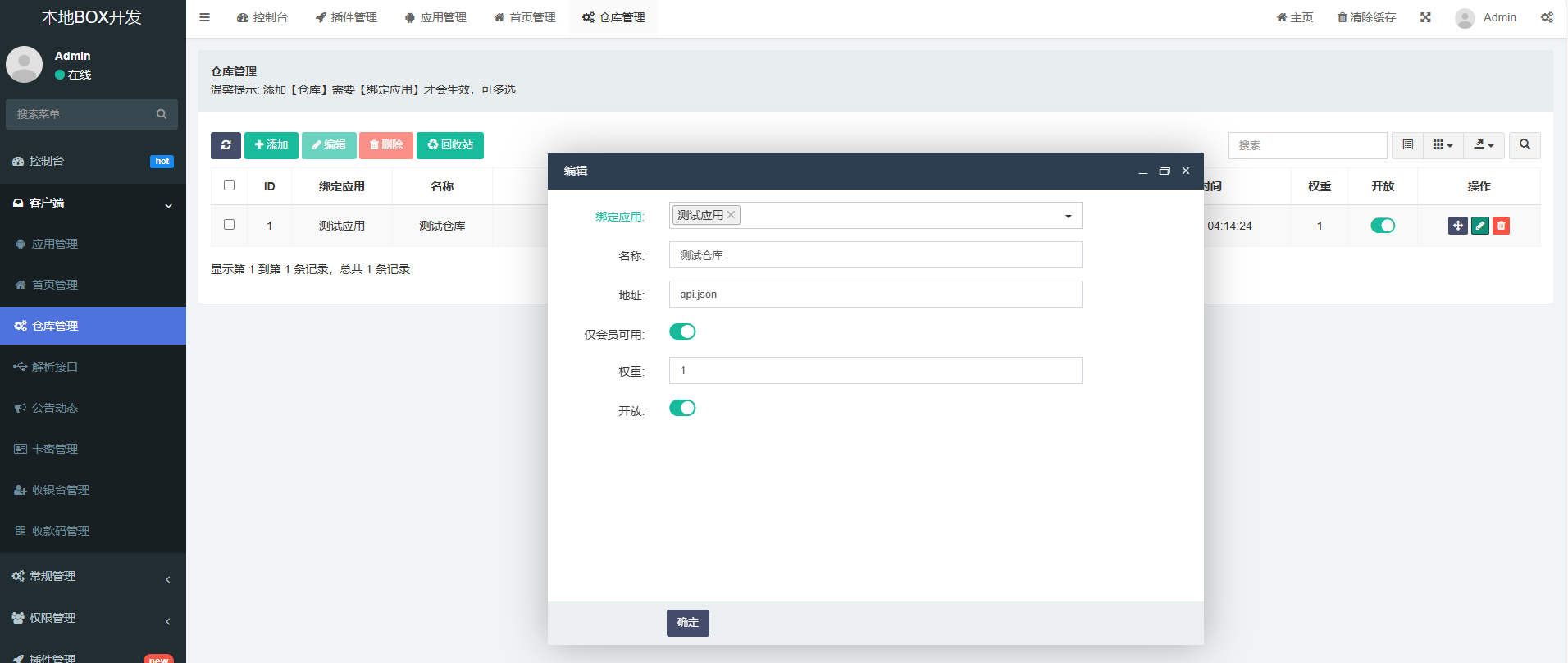Open the 绑定应用 select dropdown arrow
The height and width of the screenshot is (663, 1568).
pyautogui.click(x=1068, y=216)
